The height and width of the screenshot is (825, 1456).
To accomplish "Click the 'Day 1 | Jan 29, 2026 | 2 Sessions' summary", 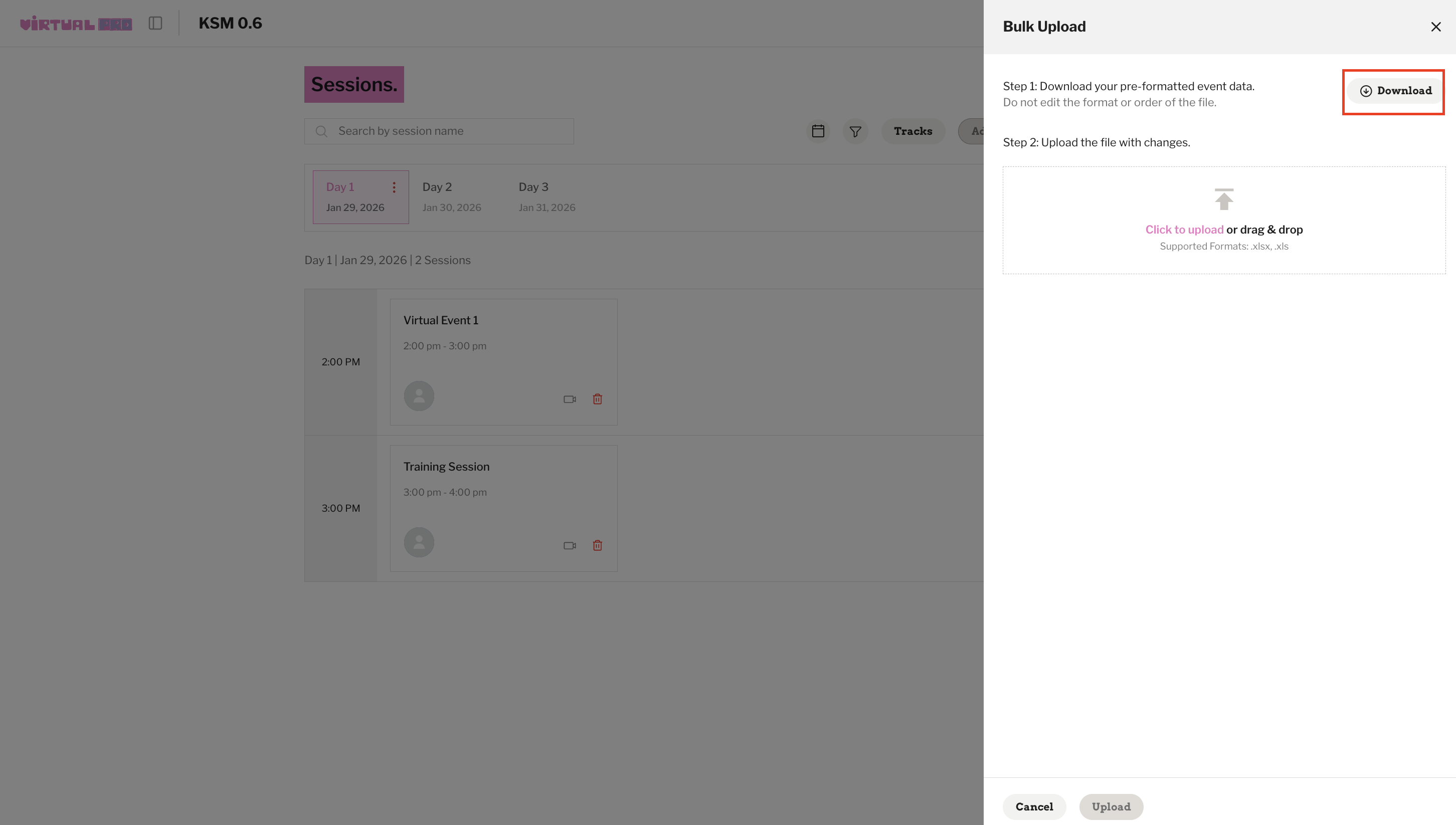I will point(387,260).
